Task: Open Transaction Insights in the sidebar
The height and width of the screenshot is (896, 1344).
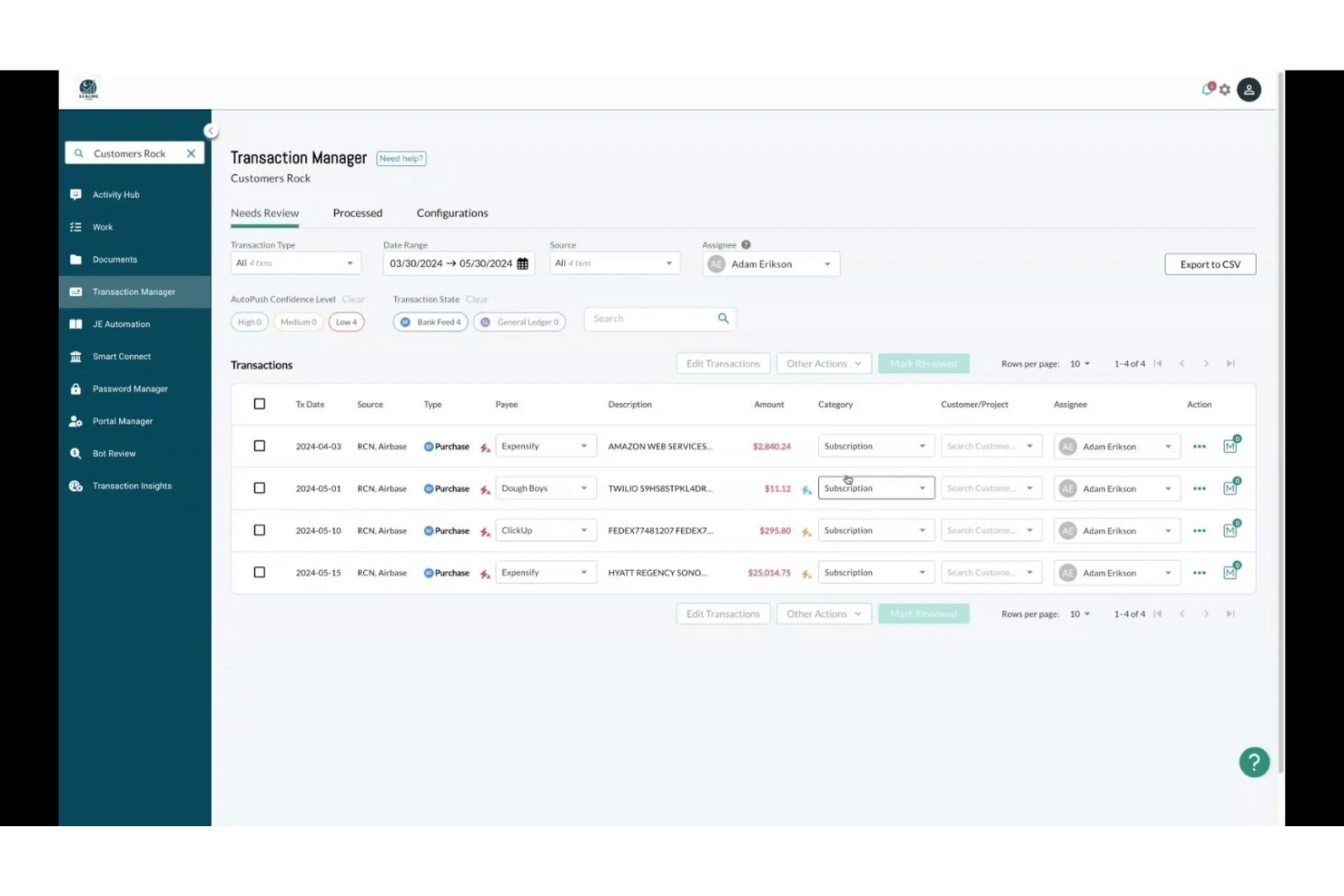Action: (132, 486)
